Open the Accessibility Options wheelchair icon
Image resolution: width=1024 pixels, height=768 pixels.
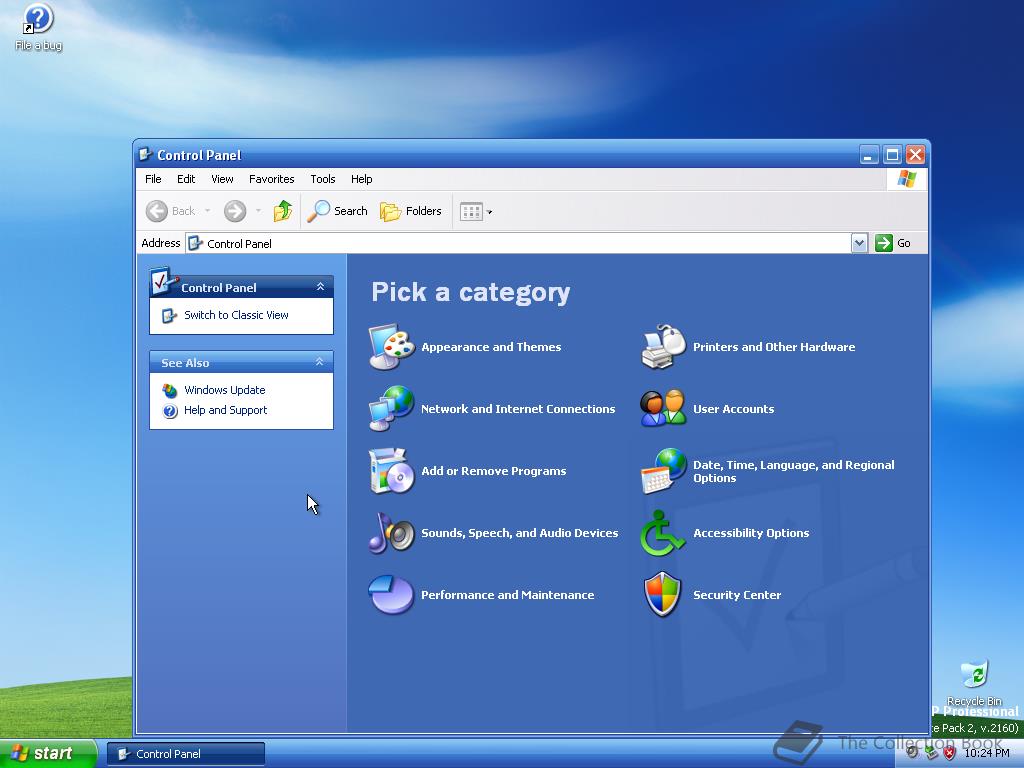[663, 533]
